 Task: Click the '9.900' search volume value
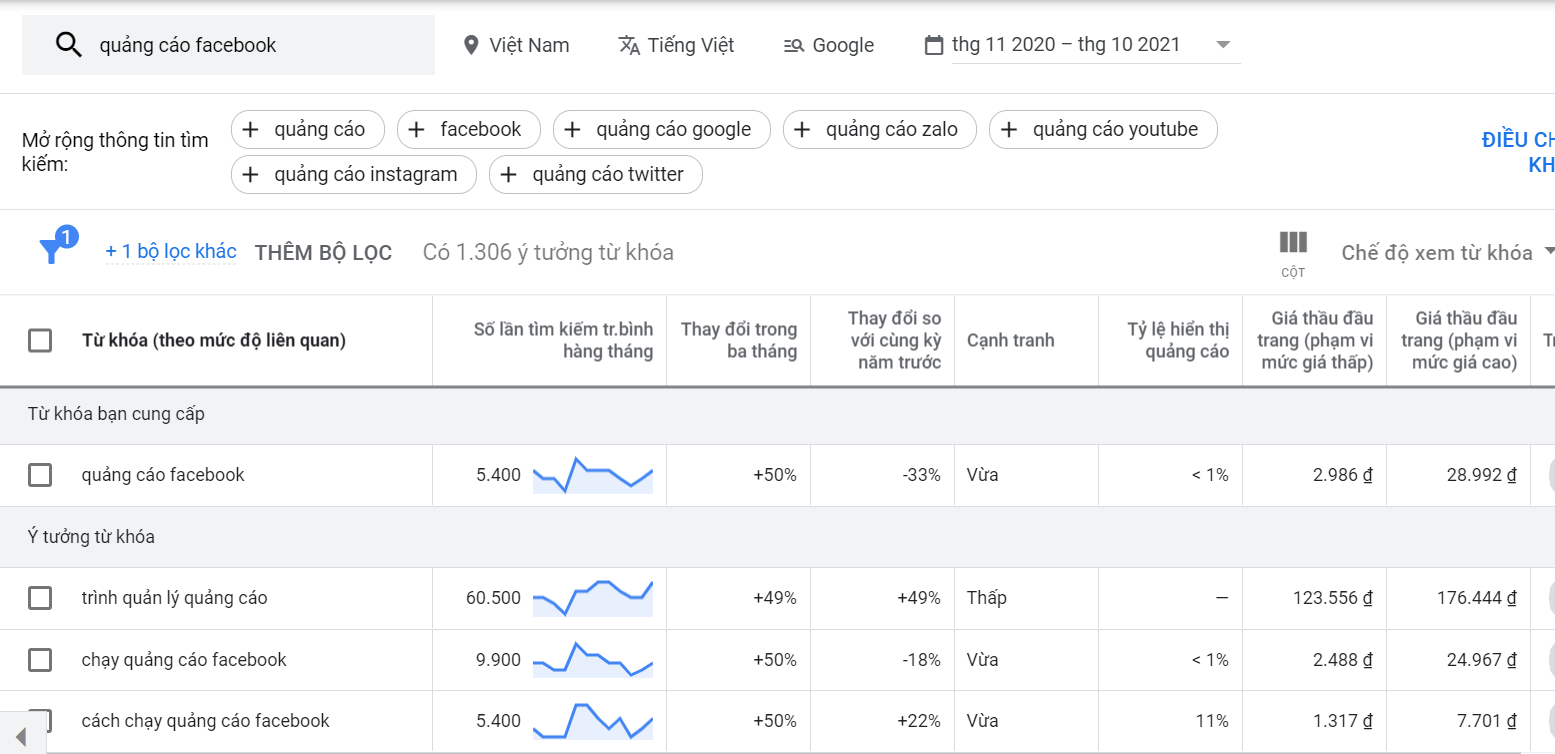[498, 660]
